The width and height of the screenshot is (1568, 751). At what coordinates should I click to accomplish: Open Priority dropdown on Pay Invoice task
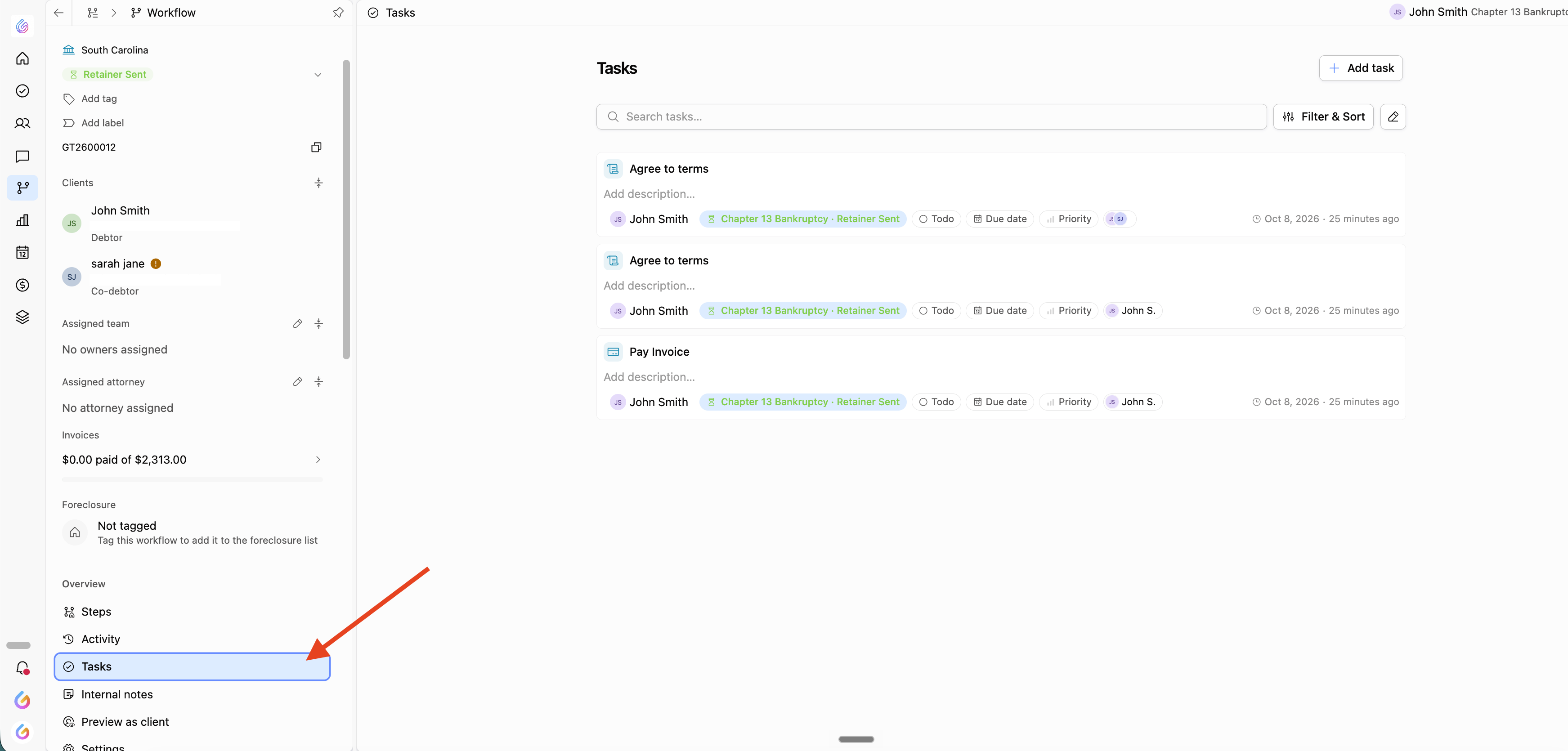(1069, 402)
